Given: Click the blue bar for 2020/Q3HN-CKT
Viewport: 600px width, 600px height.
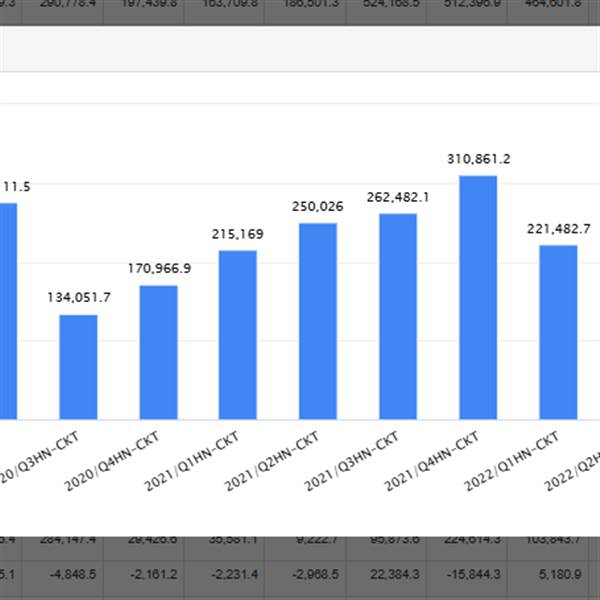Looking at the screenshot, I should [x=78, y=367].
